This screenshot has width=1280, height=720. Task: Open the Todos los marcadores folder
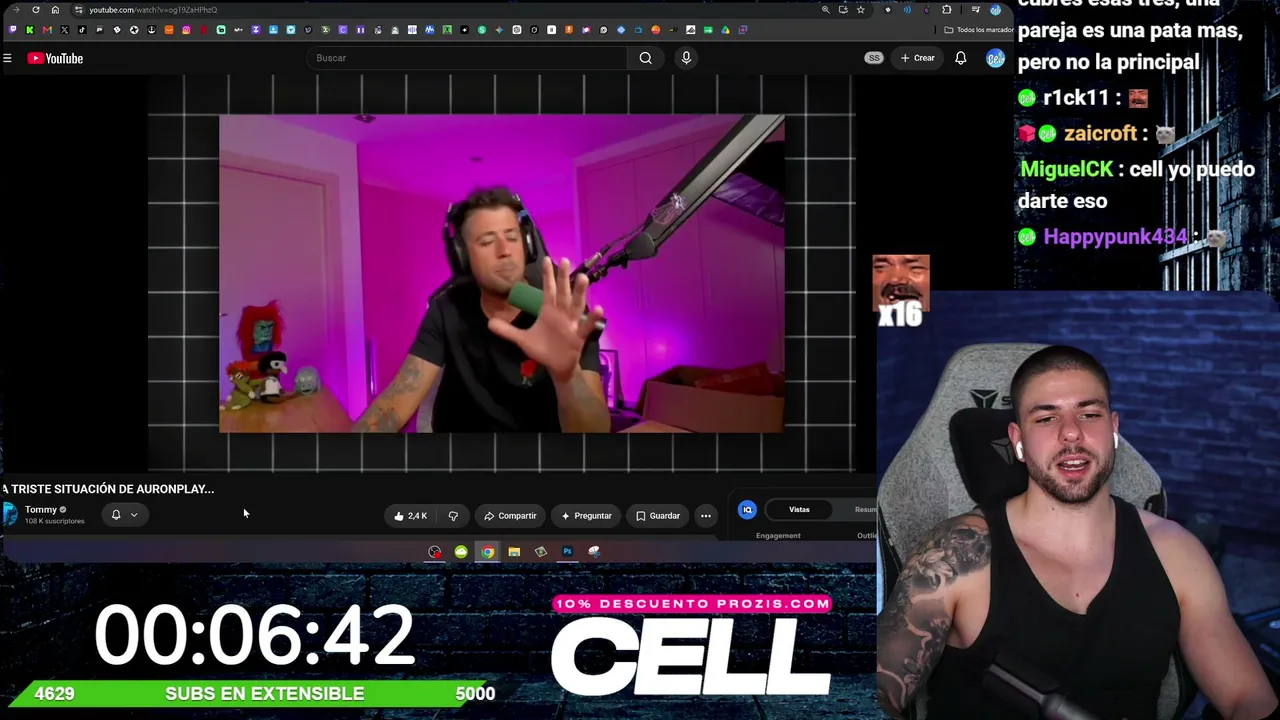(x=977, y=30)
